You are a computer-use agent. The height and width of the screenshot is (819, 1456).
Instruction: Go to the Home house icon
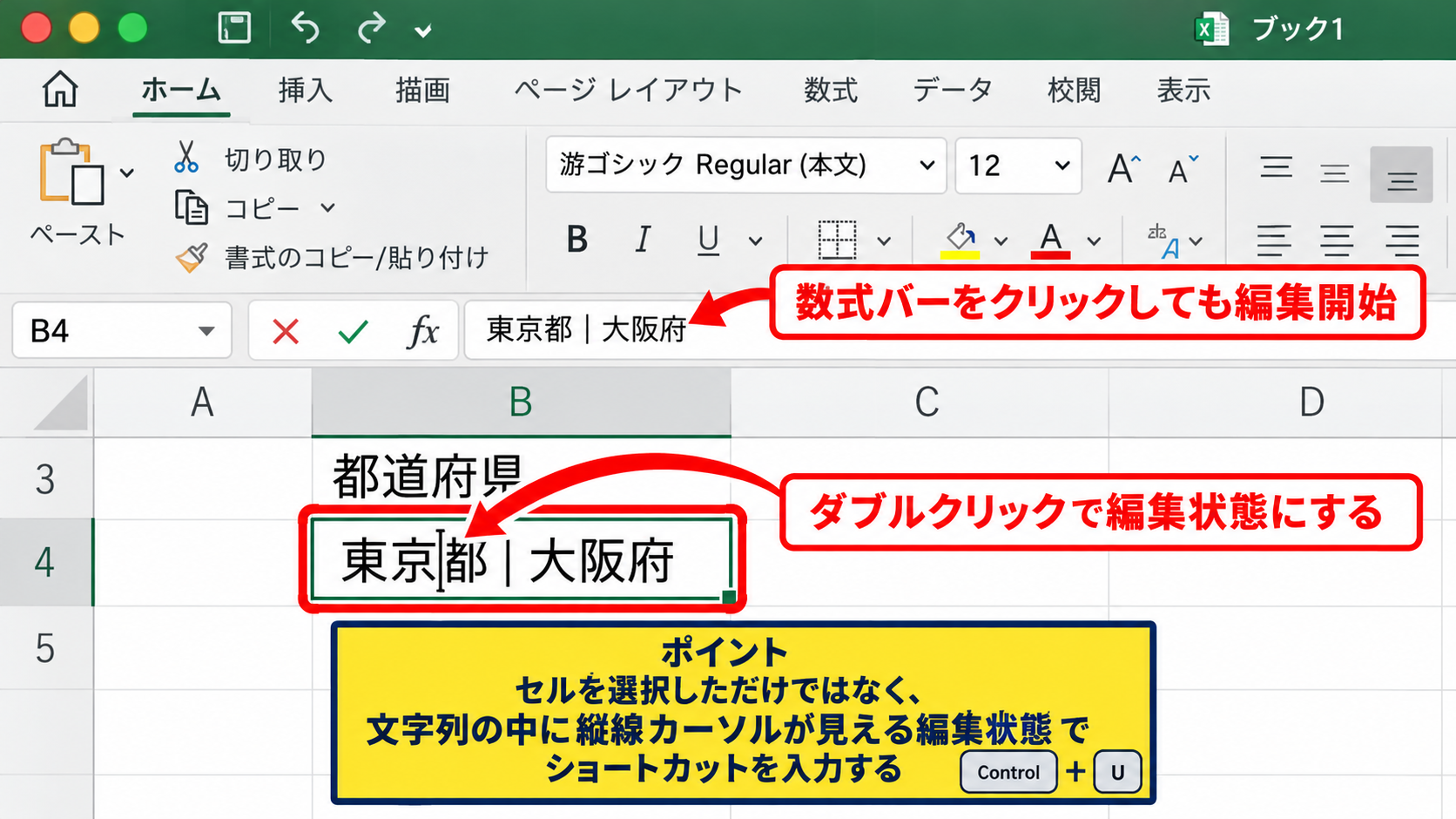click(60, 89)
